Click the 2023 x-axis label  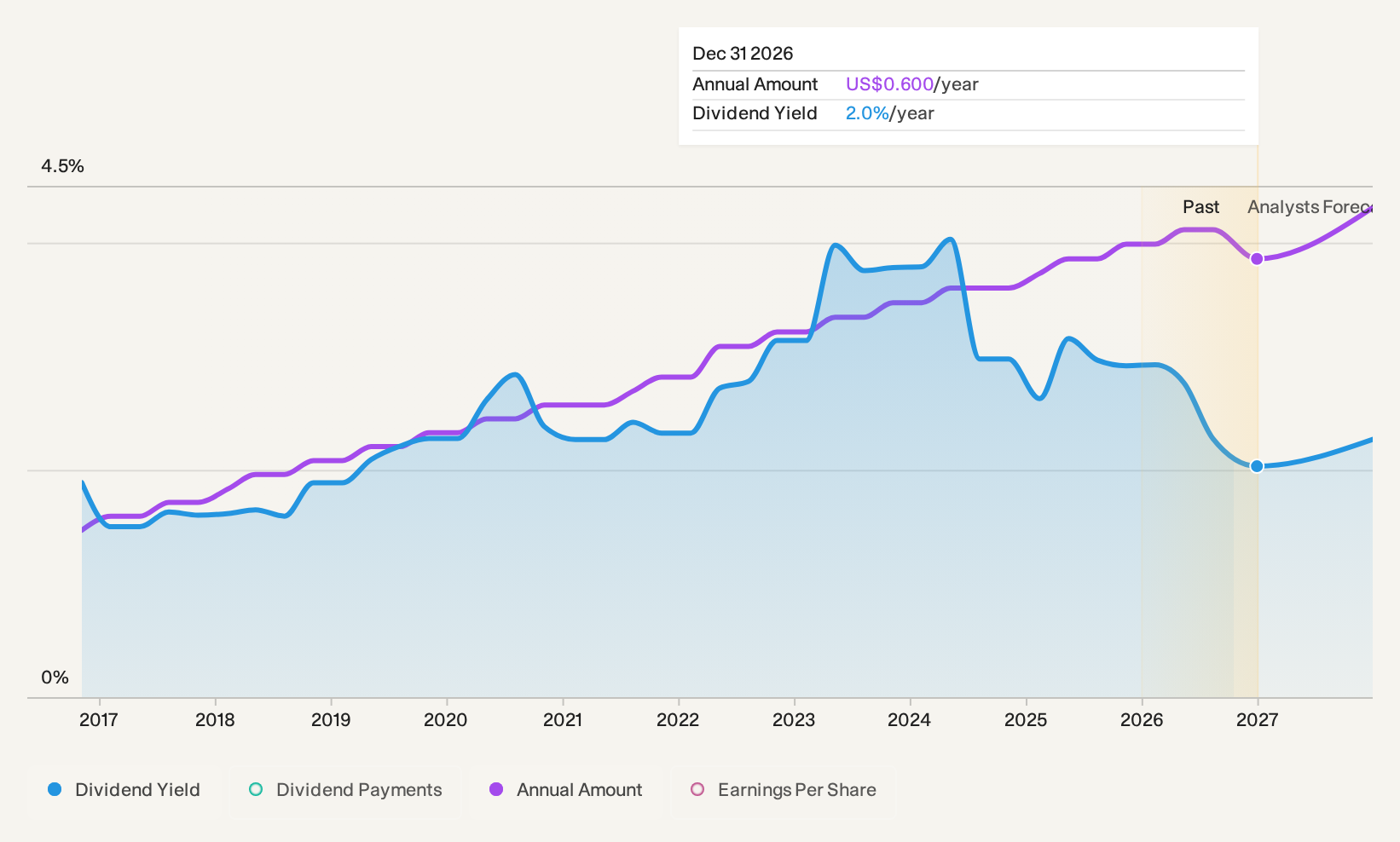(x=794, y=720)
